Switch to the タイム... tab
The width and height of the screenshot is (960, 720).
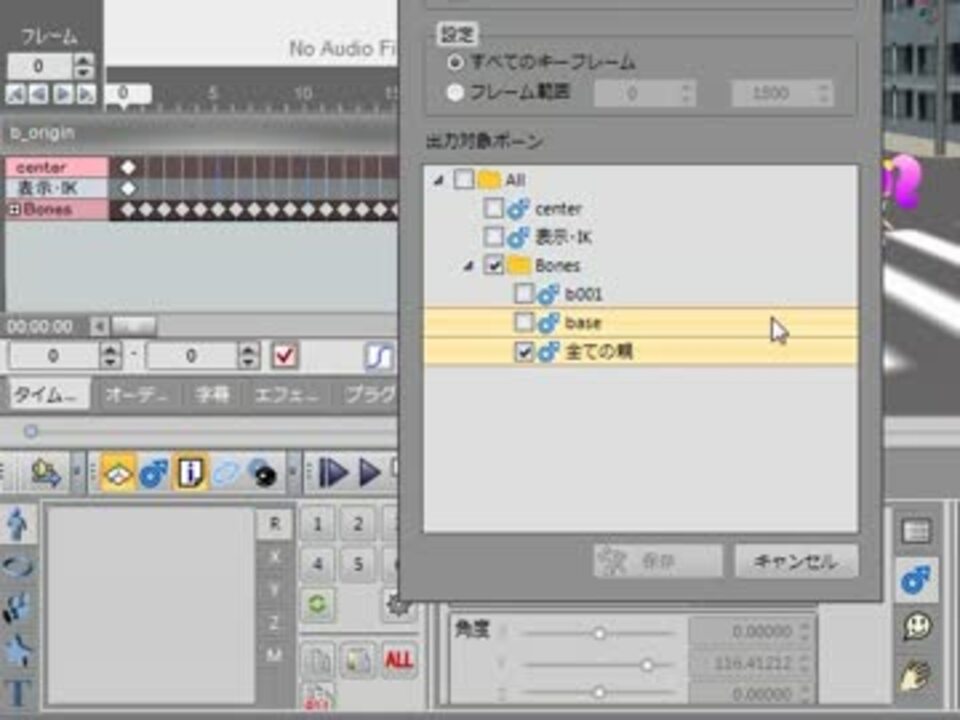pyautogui.click(x=48, y=395)
